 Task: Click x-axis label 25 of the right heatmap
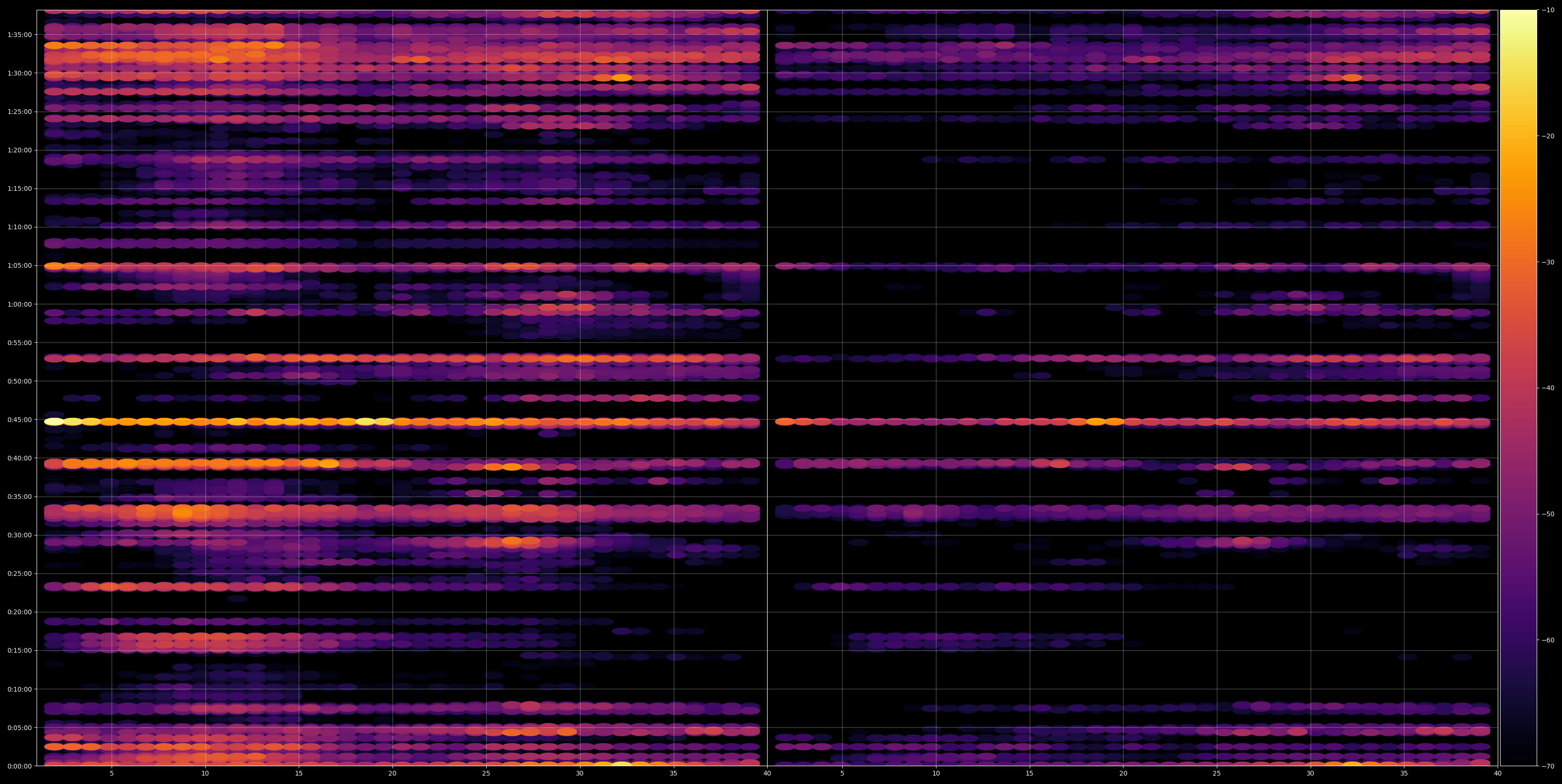click(1217, 774)
